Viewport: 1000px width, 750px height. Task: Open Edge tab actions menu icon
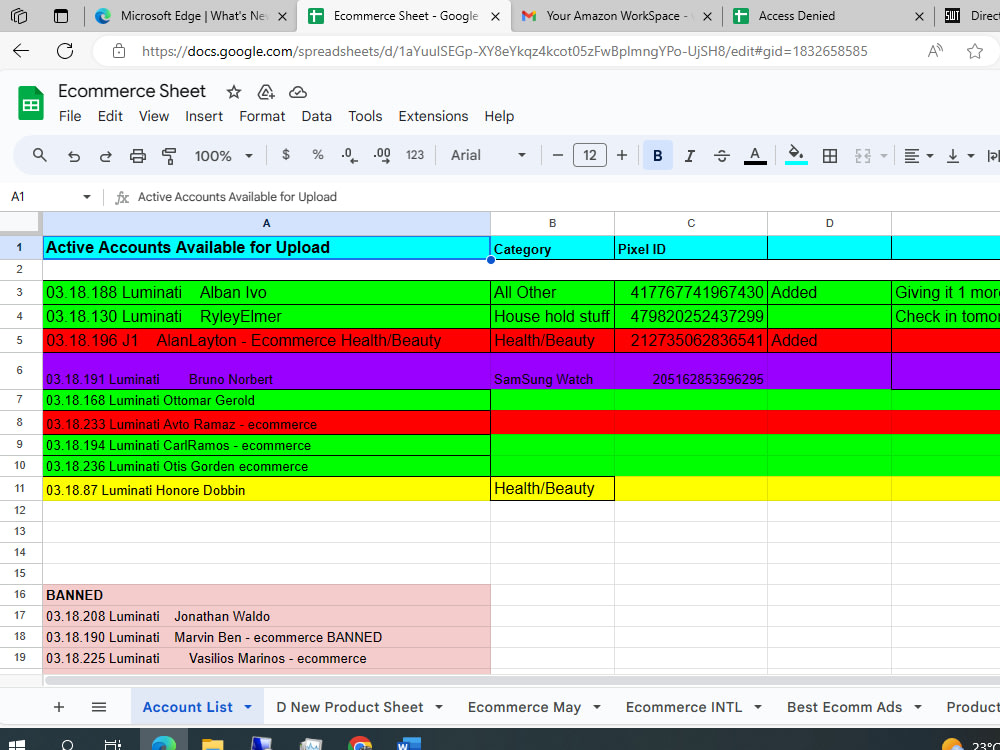61,16
